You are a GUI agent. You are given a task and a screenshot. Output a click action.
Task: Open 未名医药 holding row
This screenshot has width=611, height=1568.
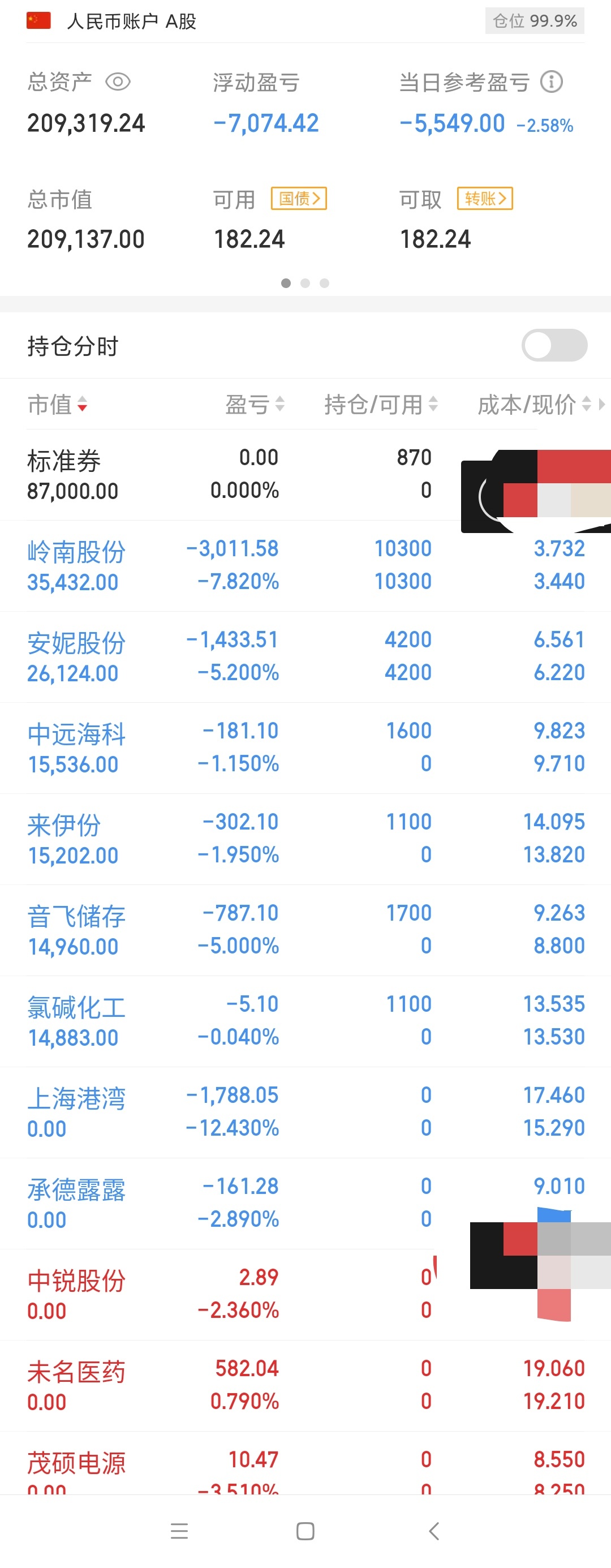coord(305,1386)
